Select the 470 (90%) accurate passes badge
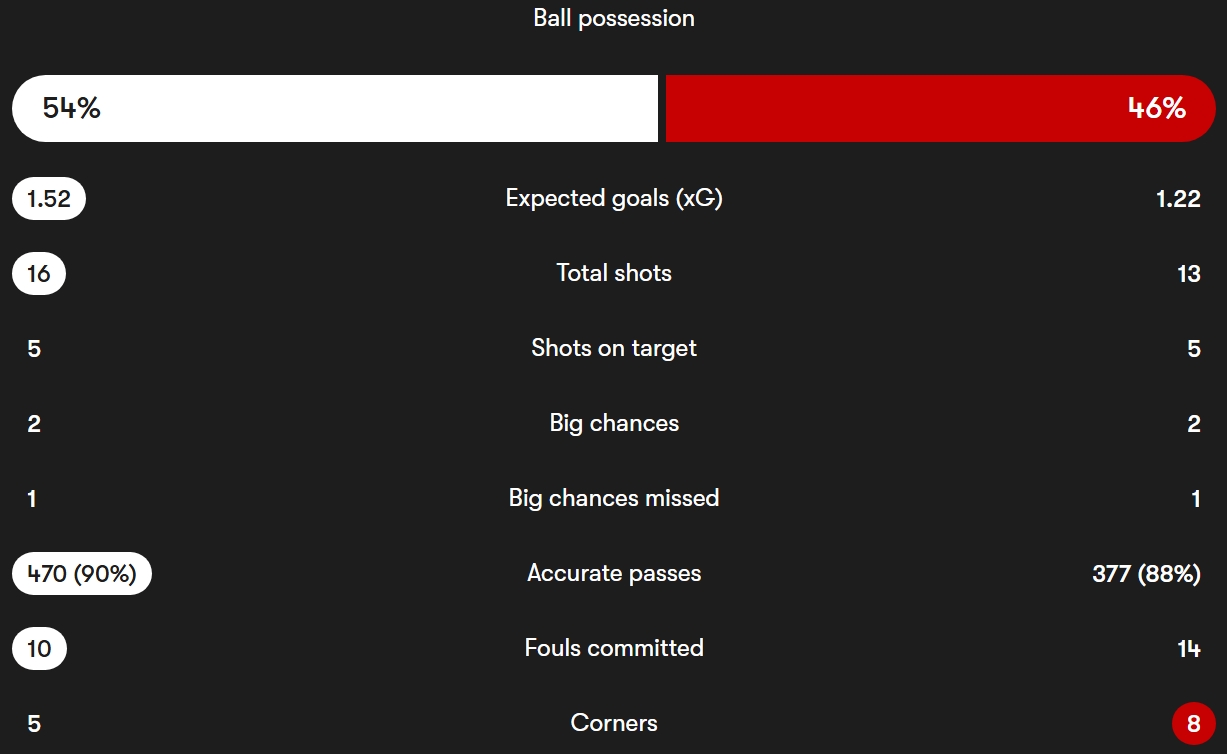Image resolution: width=1227 pixels, height=754 pixels. pyautogui.click(x=82, y=574)
